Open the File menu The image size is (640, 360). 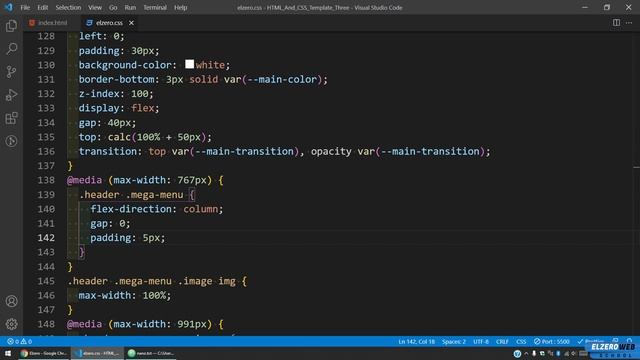click(x=25, y=7)
